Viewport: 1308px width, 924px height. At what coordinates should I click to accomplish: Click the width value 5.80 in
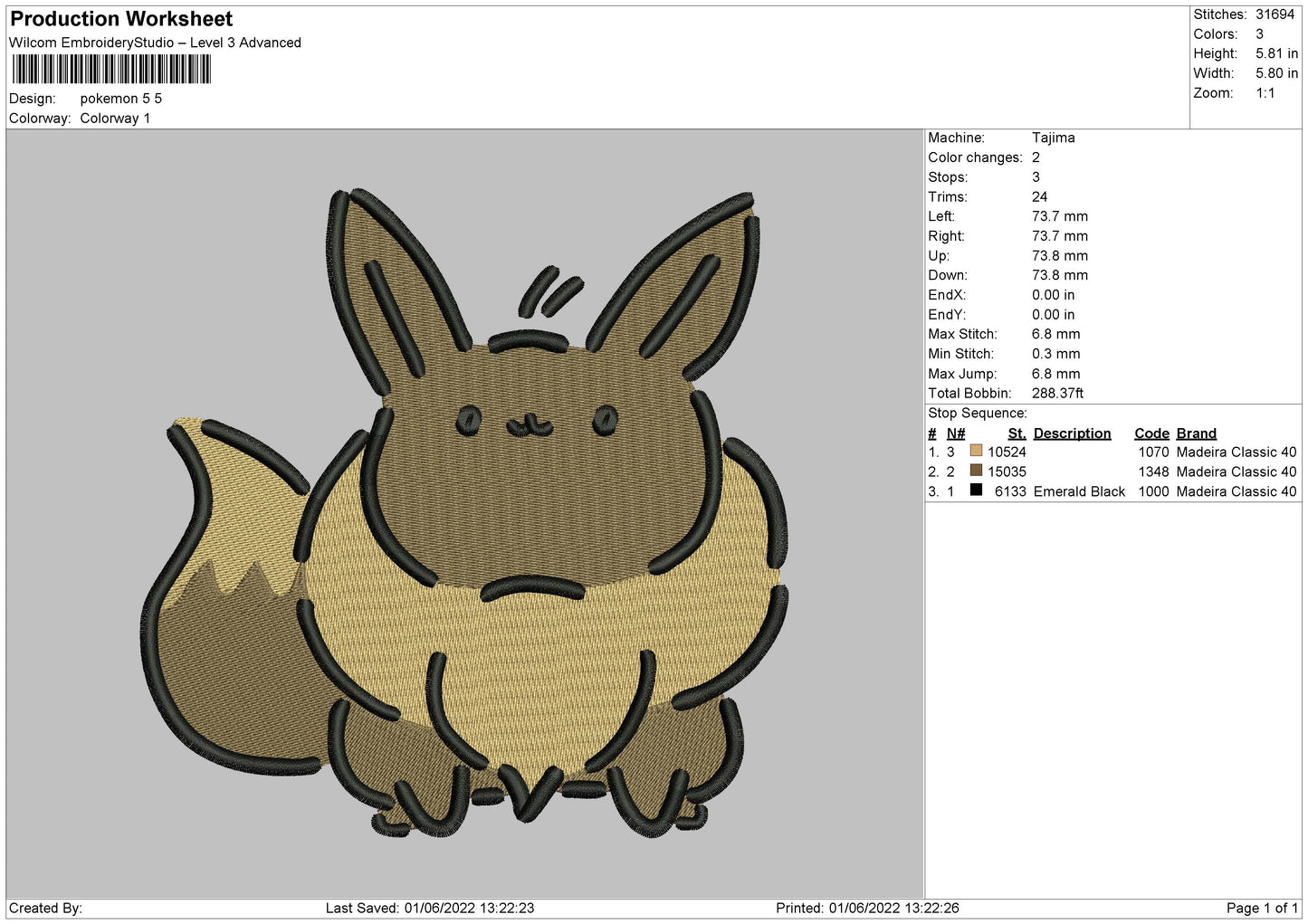tap(1276, 73)
